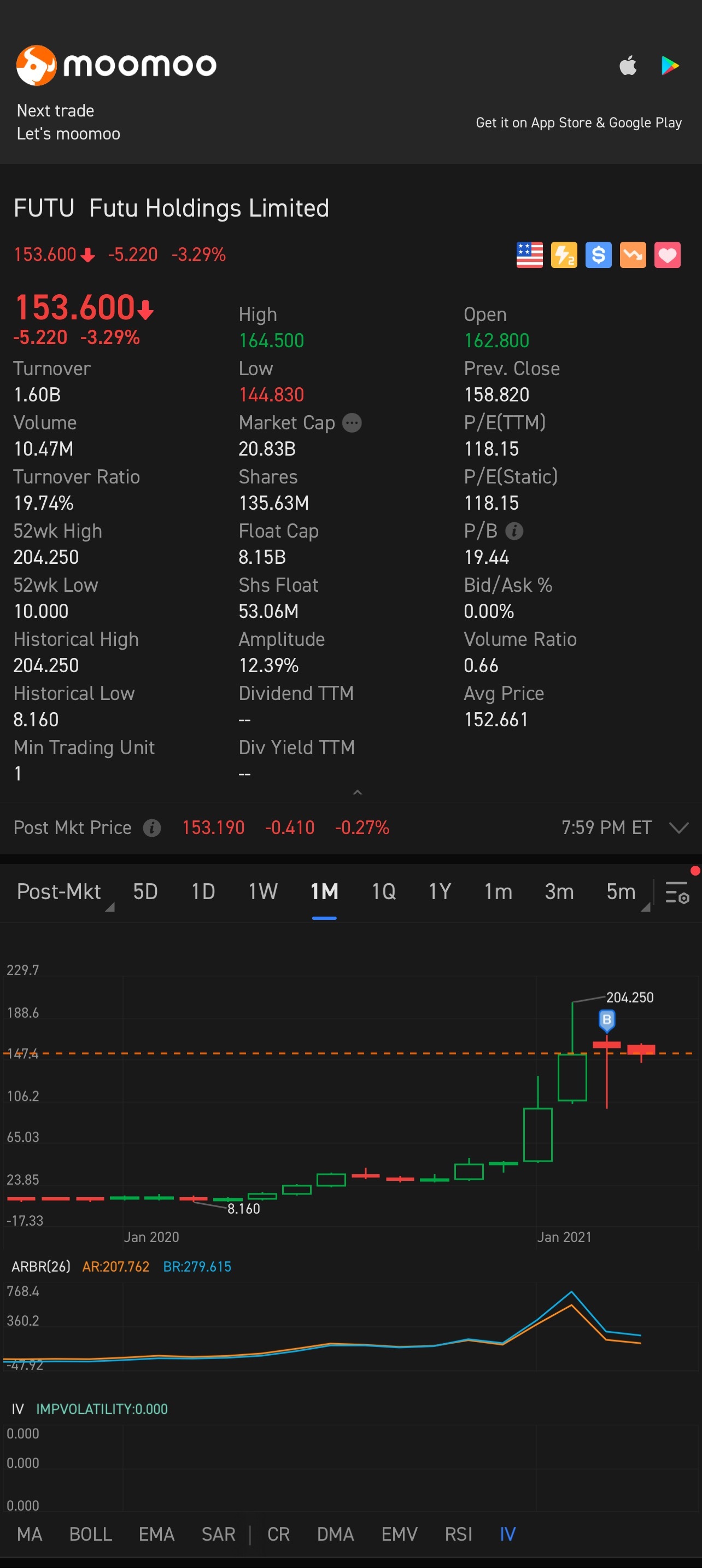
Task: Tap Get it on App Store link
Action: point(578,123)
